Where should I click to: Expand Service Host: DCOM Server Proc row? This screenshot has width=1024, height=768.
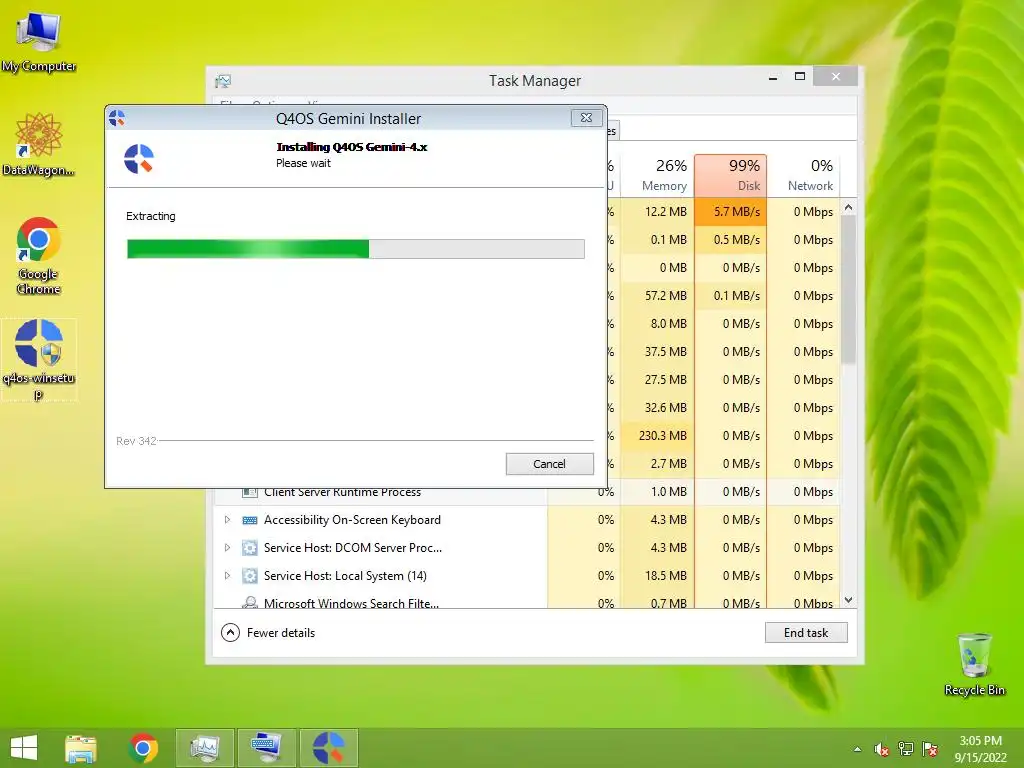pos(227,548)
